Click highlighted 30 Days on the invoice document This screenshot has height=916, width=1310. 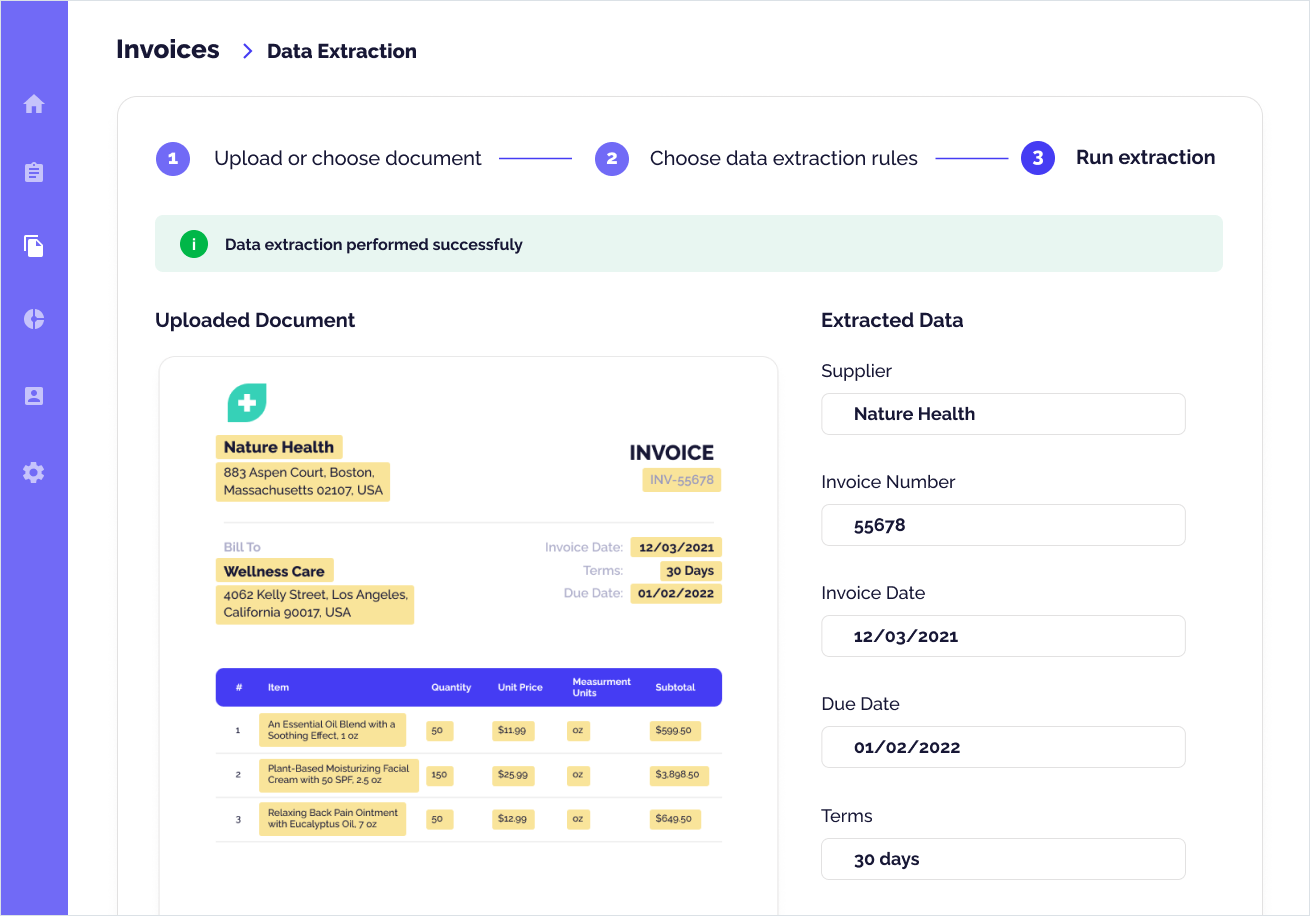point(691,571)
